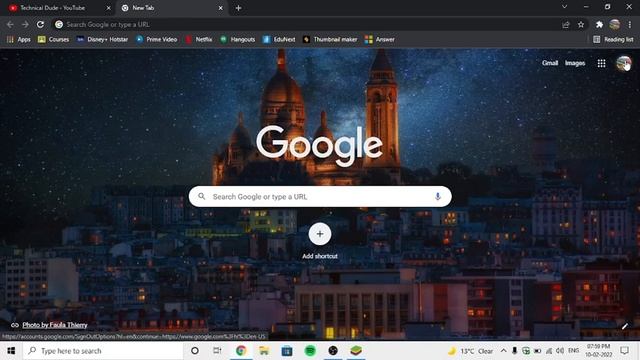Open the Google apps grid
This screenshot has width=640, height=360.
point(601,63)
